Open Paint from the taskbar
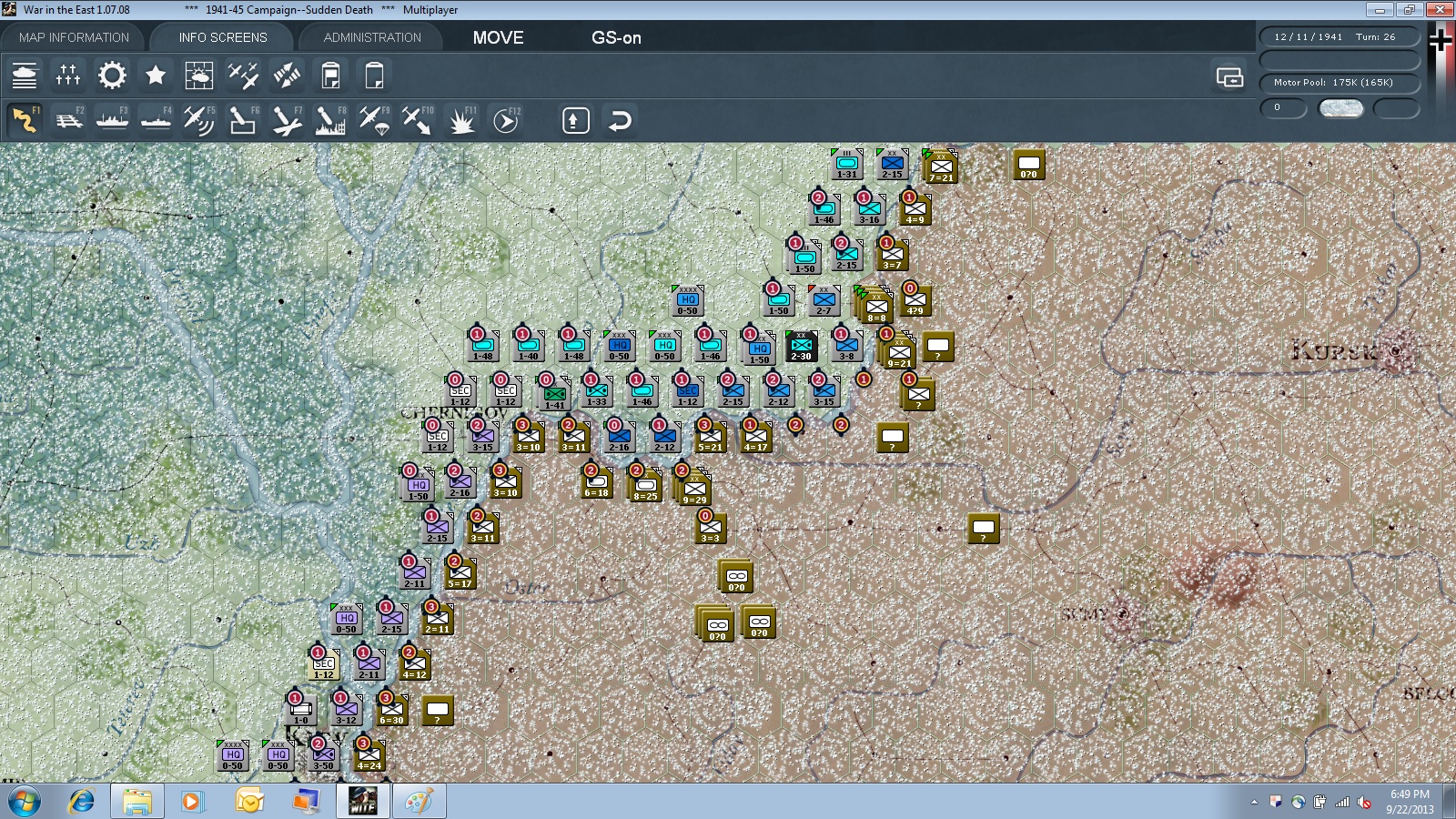This screenshot has width=1456, height=819. [x=419, y=802]
